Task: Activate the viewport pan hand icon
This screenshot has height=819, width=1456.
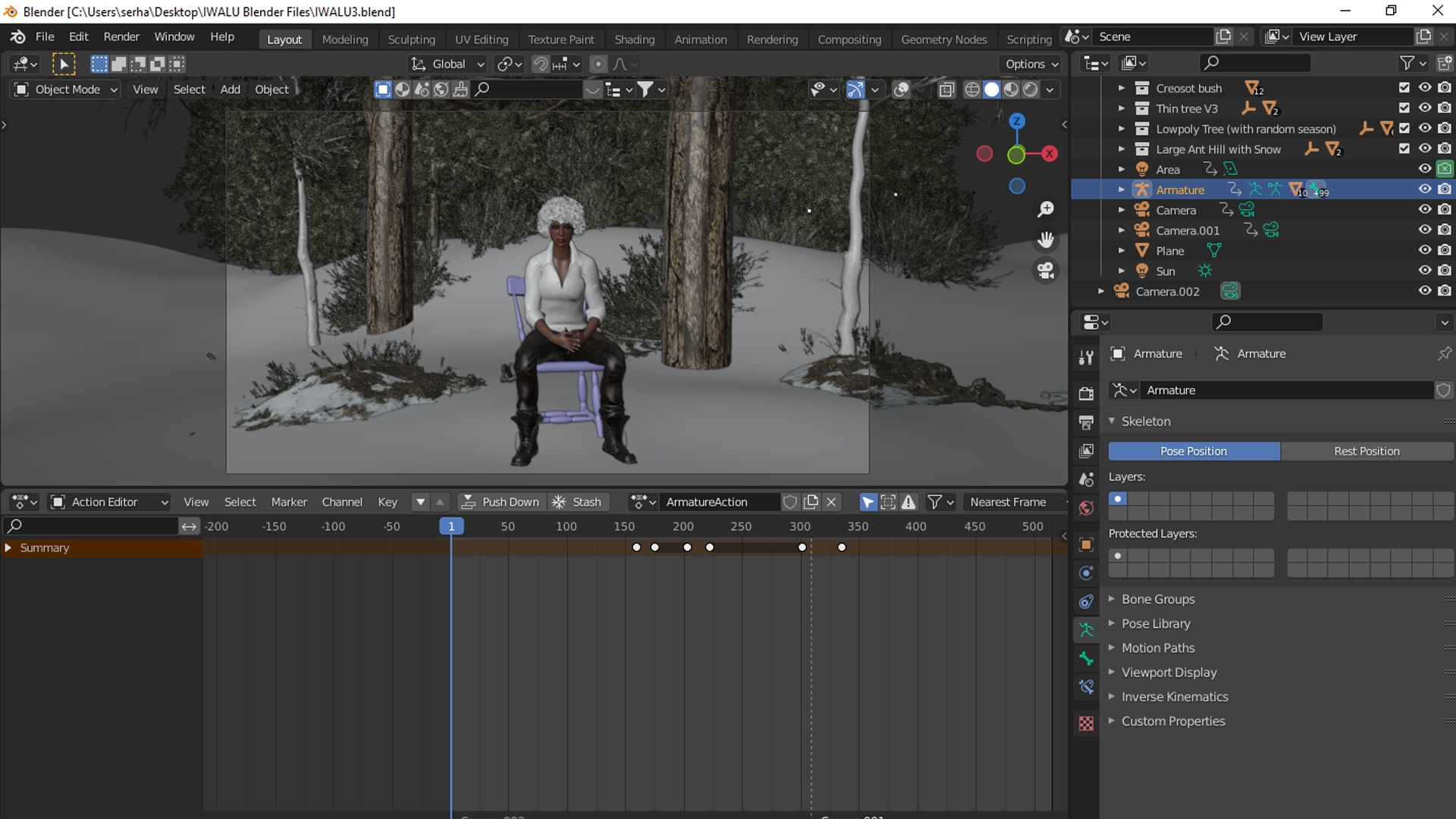Action: (x=1046, y=240)
